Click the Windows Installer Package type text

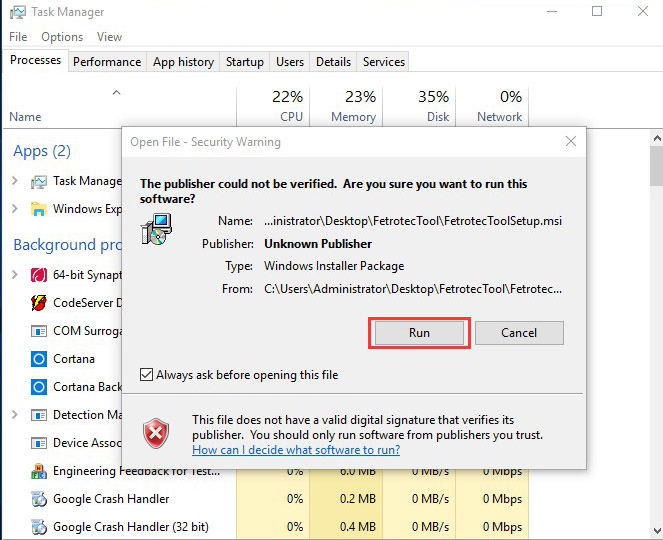point(334,266)
